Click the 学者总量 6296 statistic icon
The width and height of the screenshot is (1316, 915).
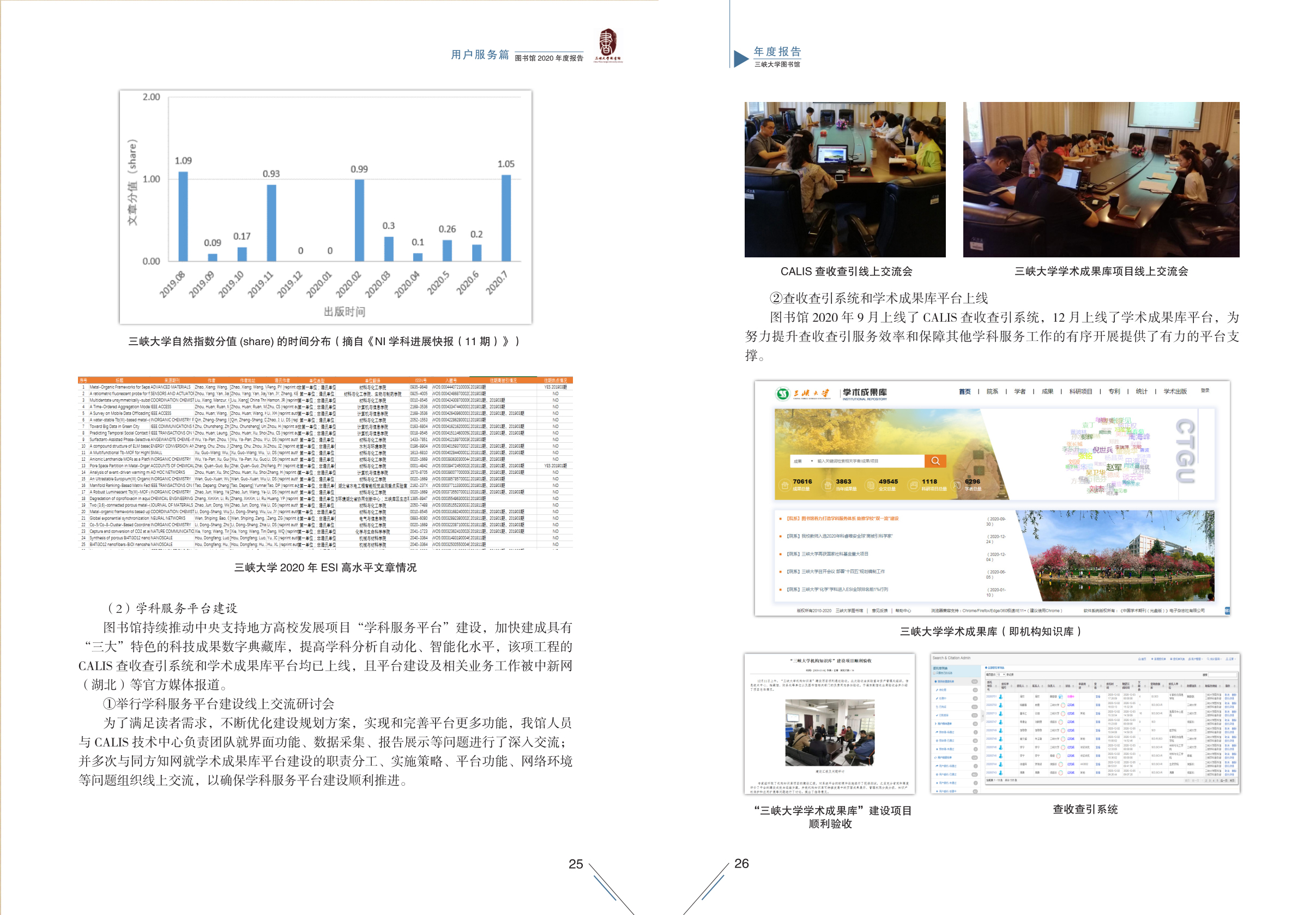pos(957,486)
